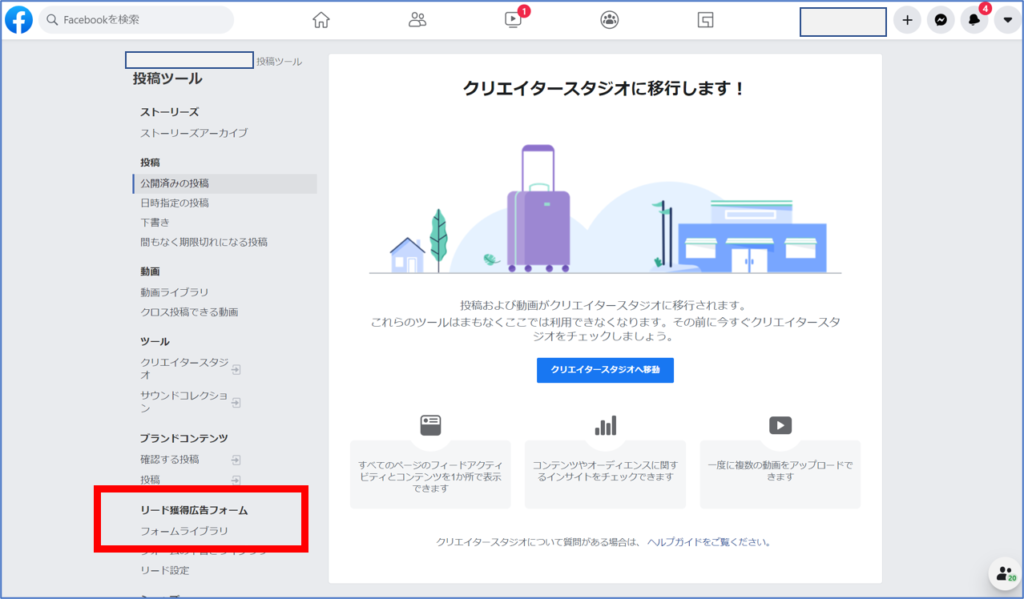Click the profile name box in top bar

point(843,22)
